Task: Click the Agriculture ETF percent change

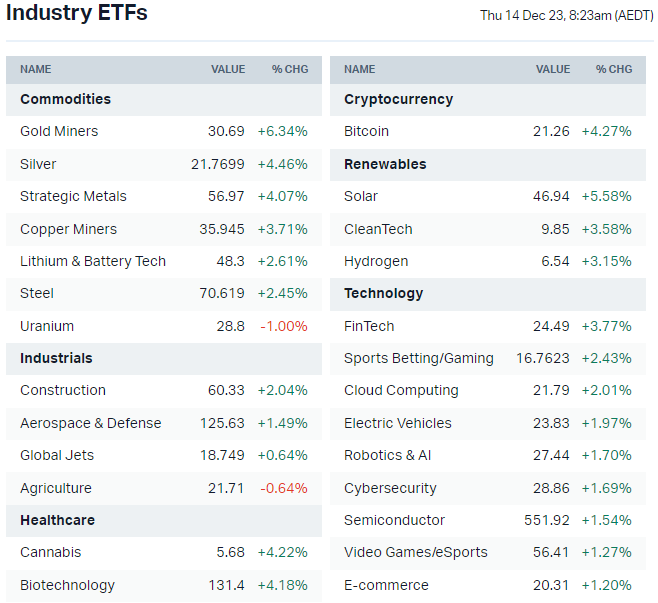Action: 286,488
